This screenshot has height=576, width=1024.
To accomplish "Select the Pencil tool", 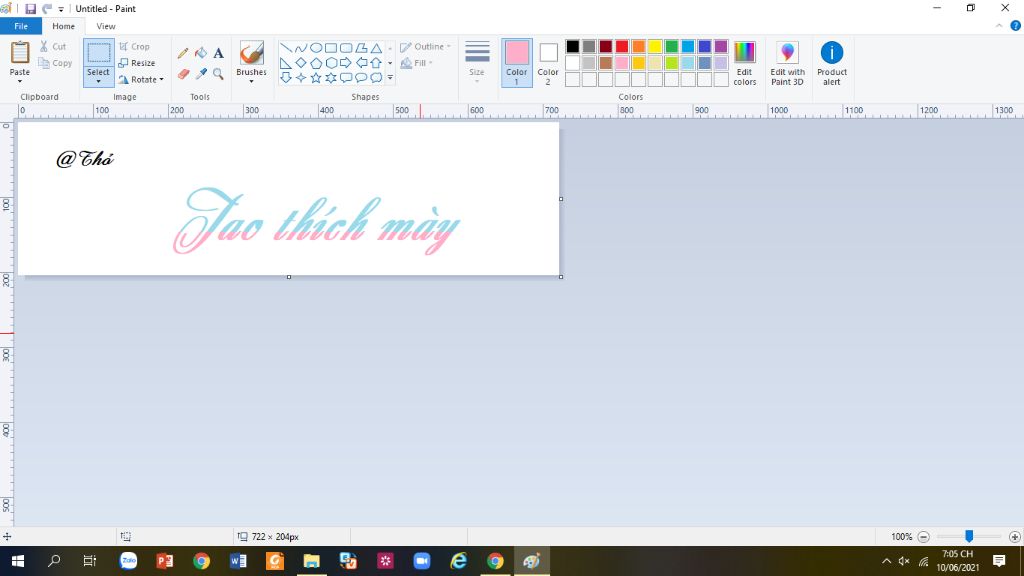I will [x=183, y=53].
